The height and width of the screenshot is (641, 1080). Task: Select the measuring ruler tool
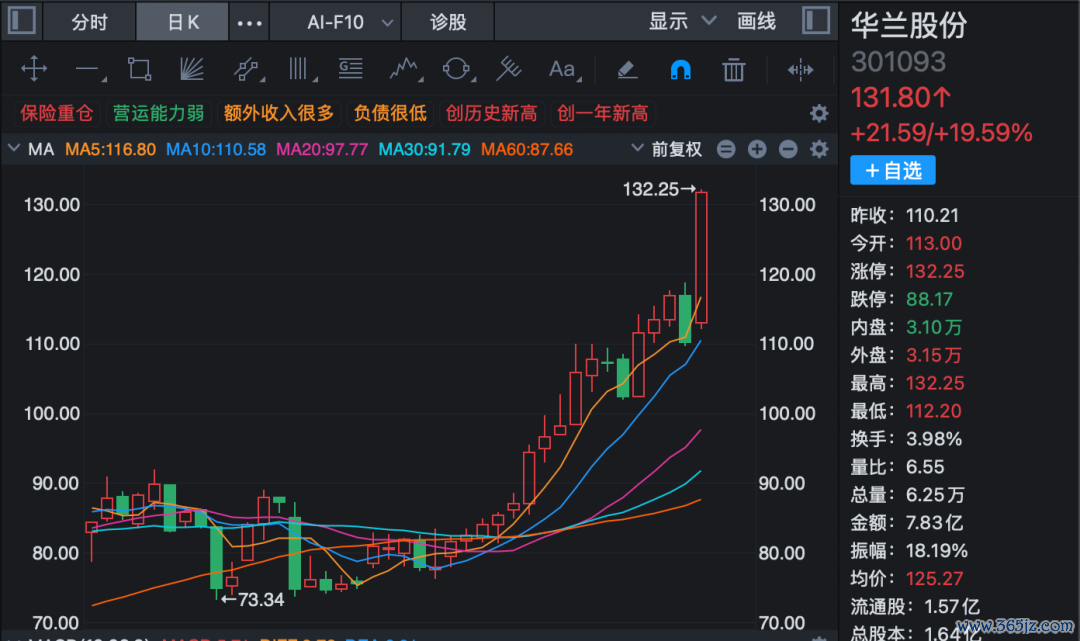pos(508,69)
